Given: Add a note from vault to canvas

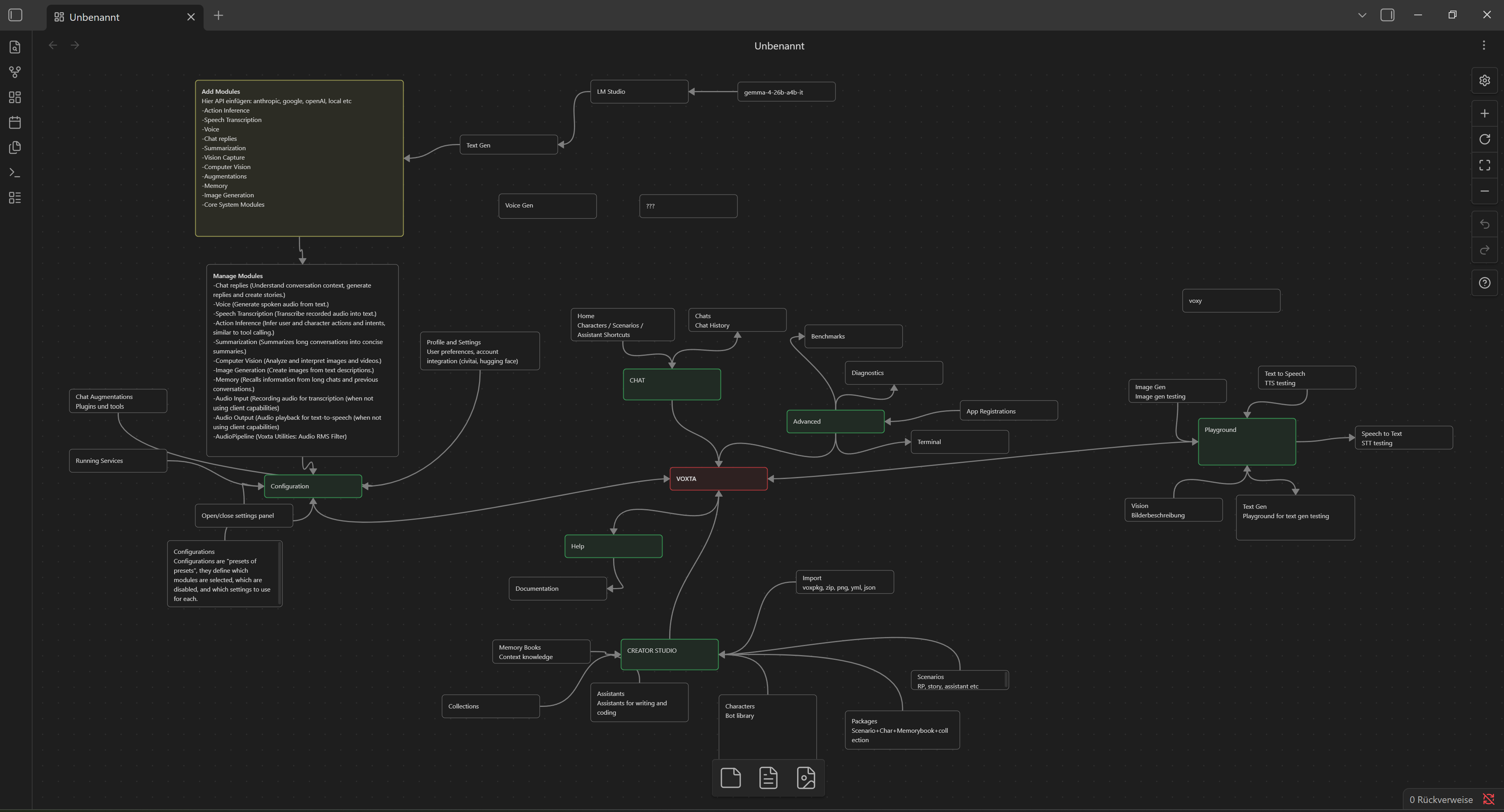Looking at the screenshot, I should tap(768, 777).
